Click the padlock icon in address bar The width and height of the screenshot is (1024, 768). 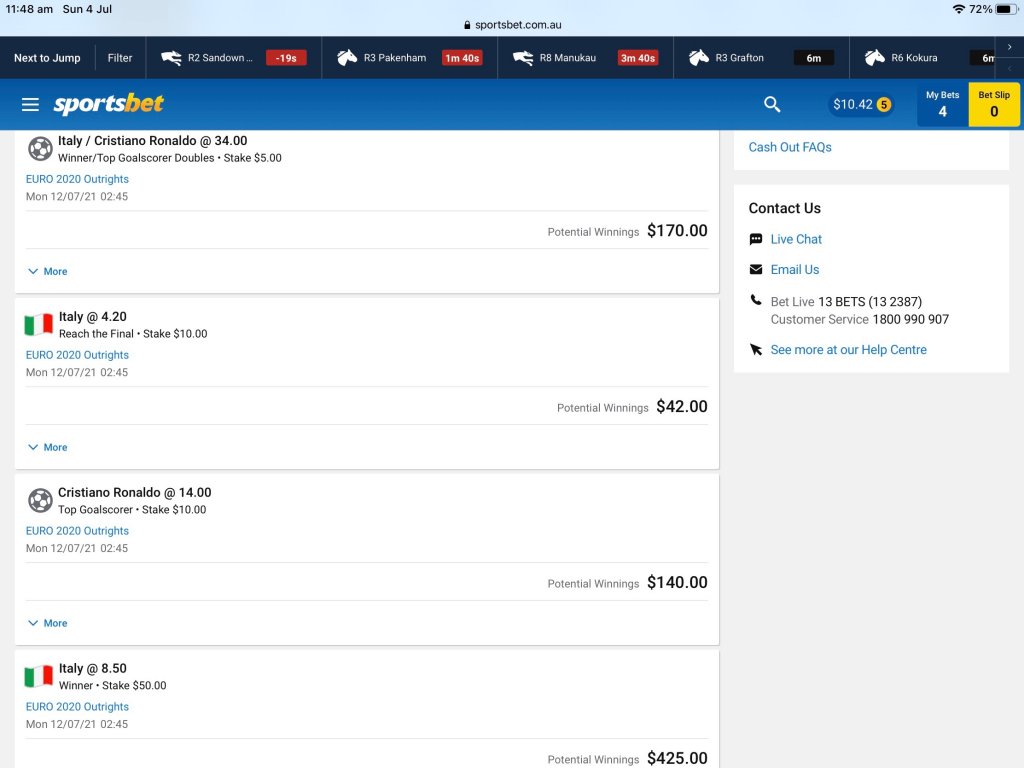click(467, 25)
